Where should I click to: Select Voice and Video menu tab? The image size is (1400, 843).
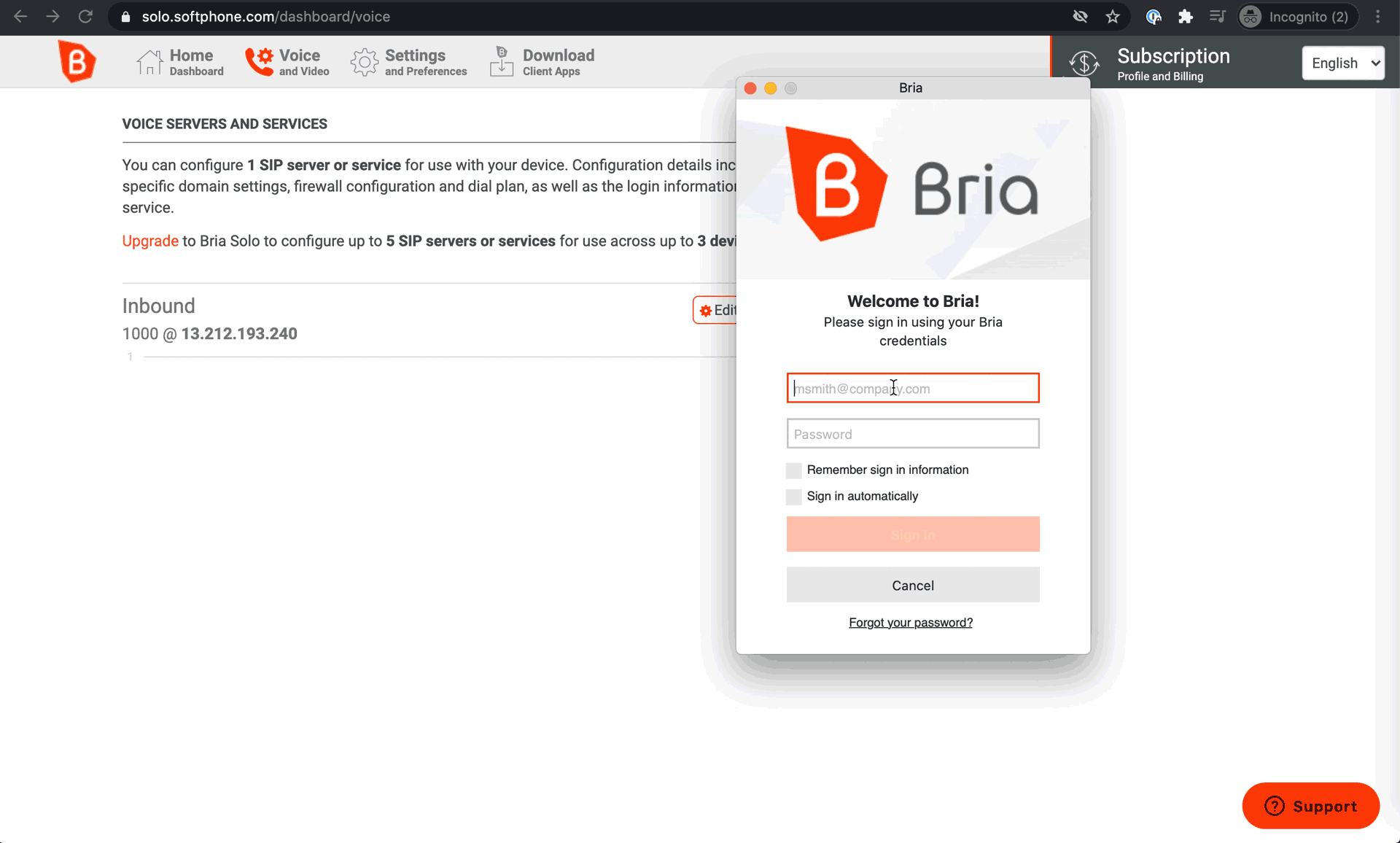[x=287, y=62]
